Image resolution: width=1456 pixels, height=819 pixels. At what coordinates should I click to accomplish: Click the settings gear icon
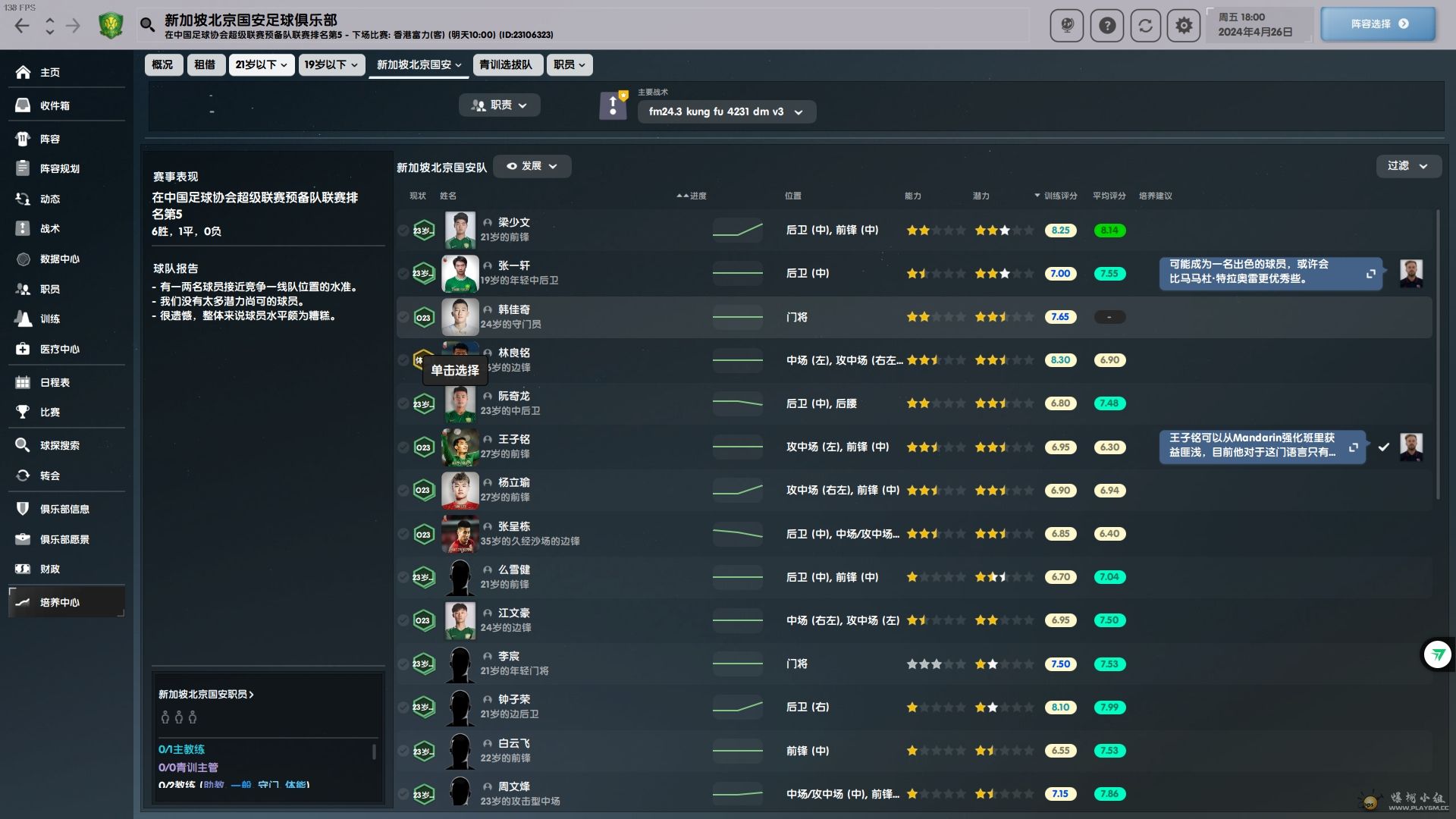coord(1184,26)
